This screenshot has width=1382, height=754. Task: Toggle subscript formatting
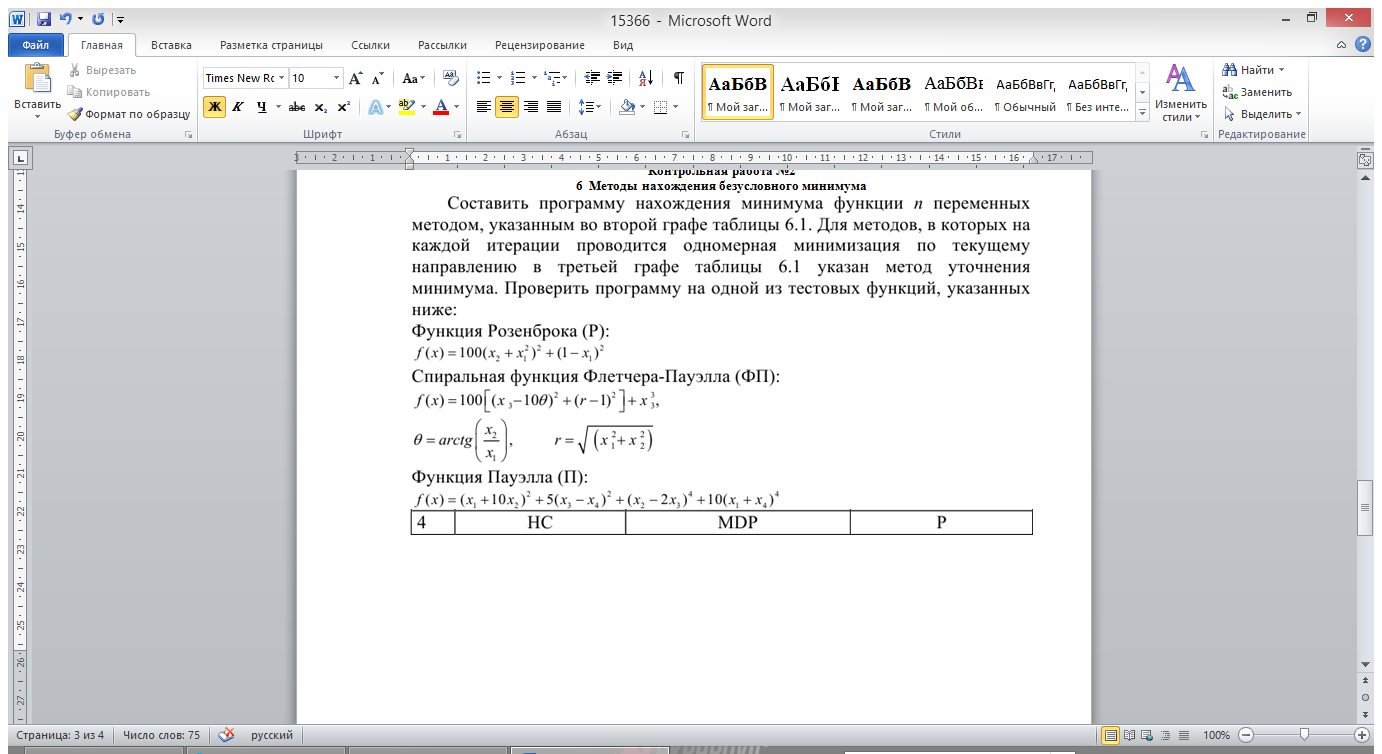[320, 107]
